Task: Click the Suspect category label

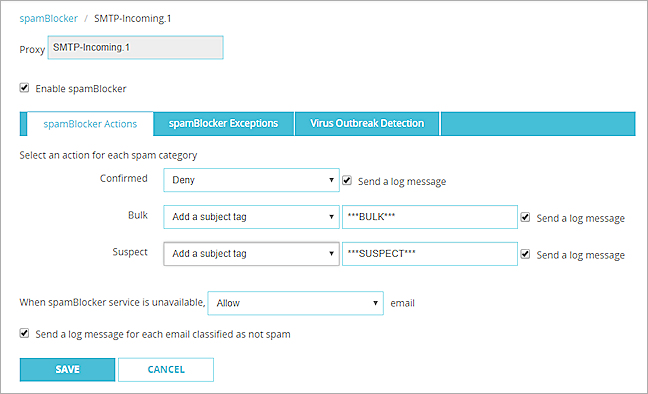Action: [130, 252]
